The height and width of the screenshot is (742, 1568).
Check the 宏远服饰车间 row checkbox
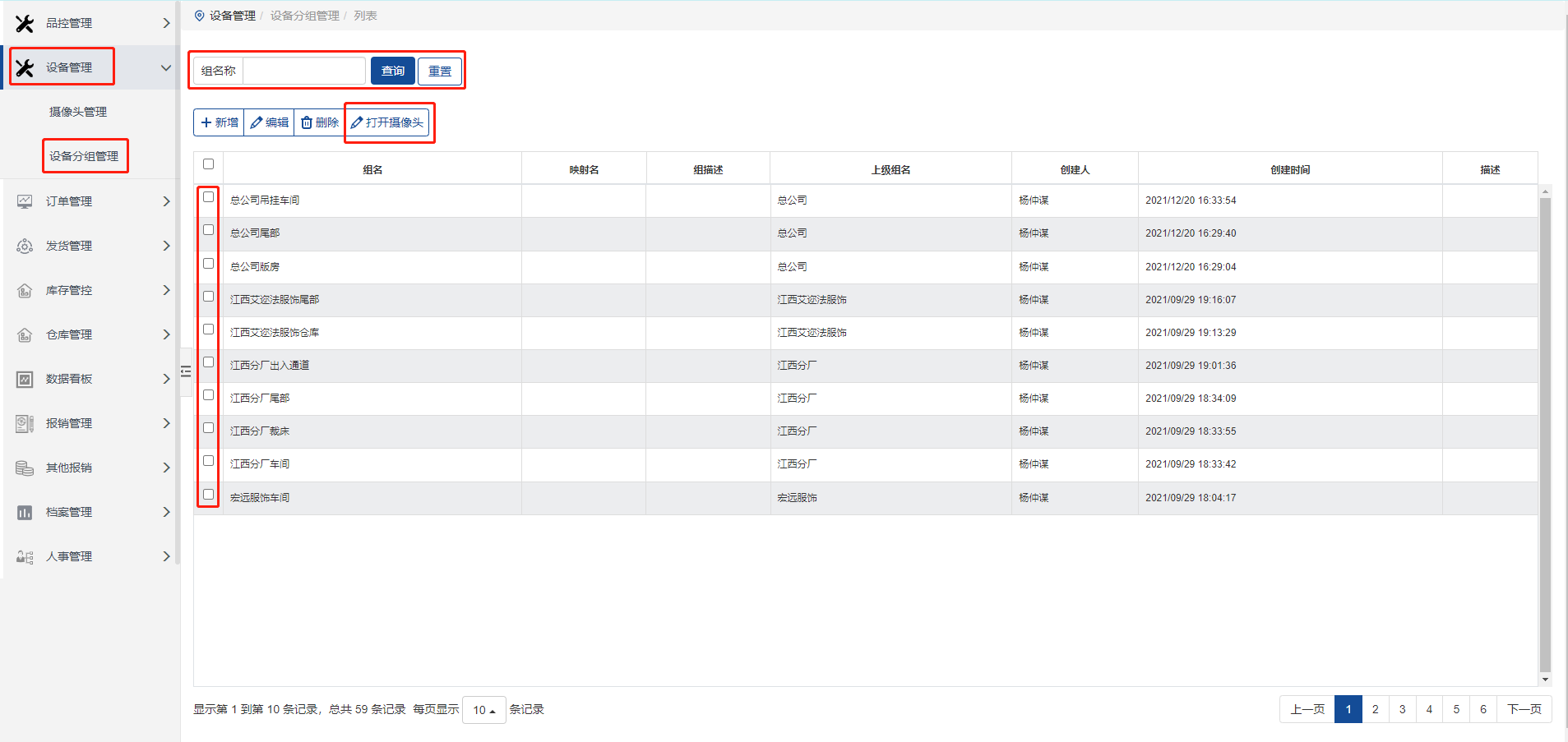(209, 494)
